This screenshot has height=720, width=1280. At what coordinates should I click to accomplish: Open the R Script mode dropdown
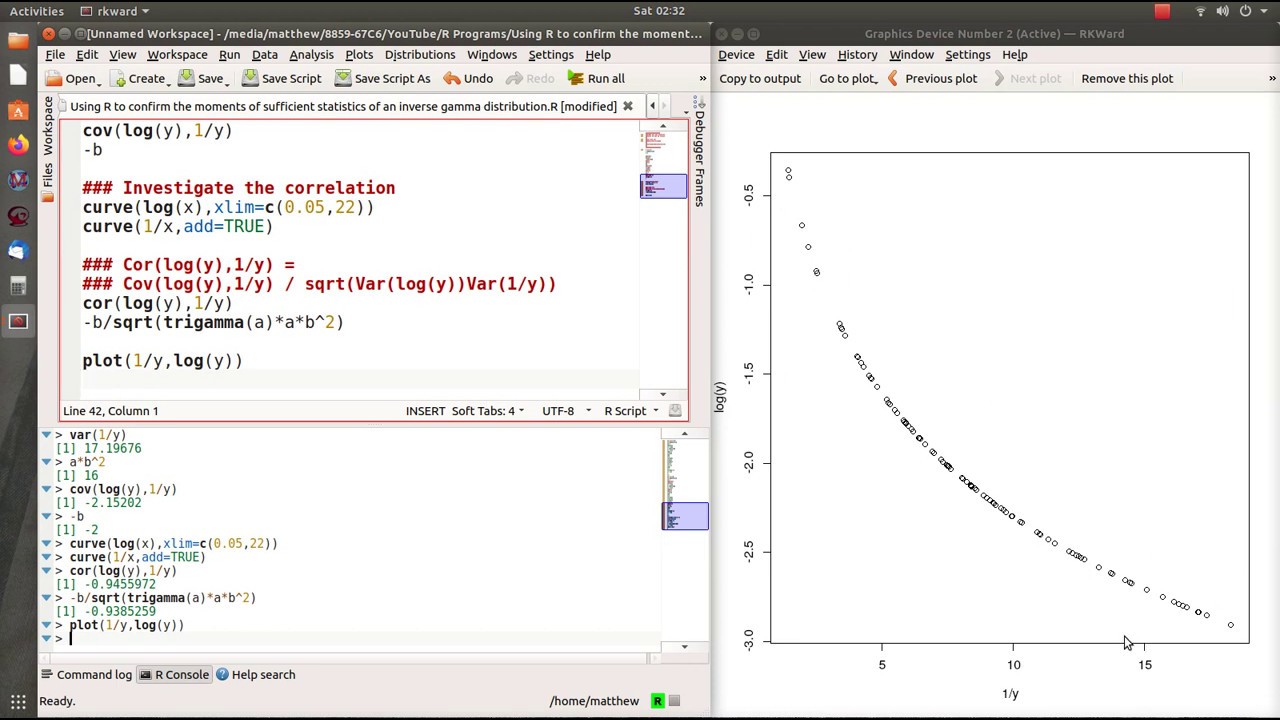632,411
